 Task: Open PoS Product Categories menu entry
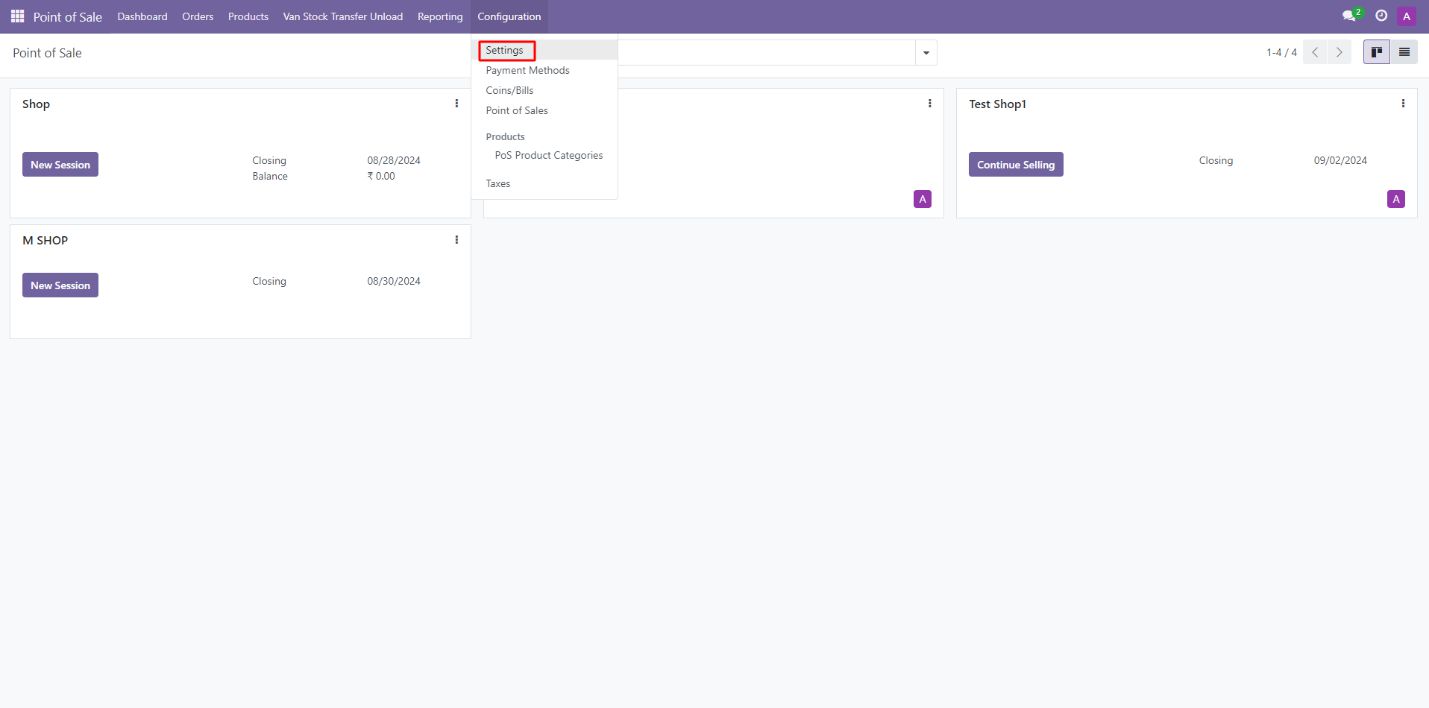(548, 155)
